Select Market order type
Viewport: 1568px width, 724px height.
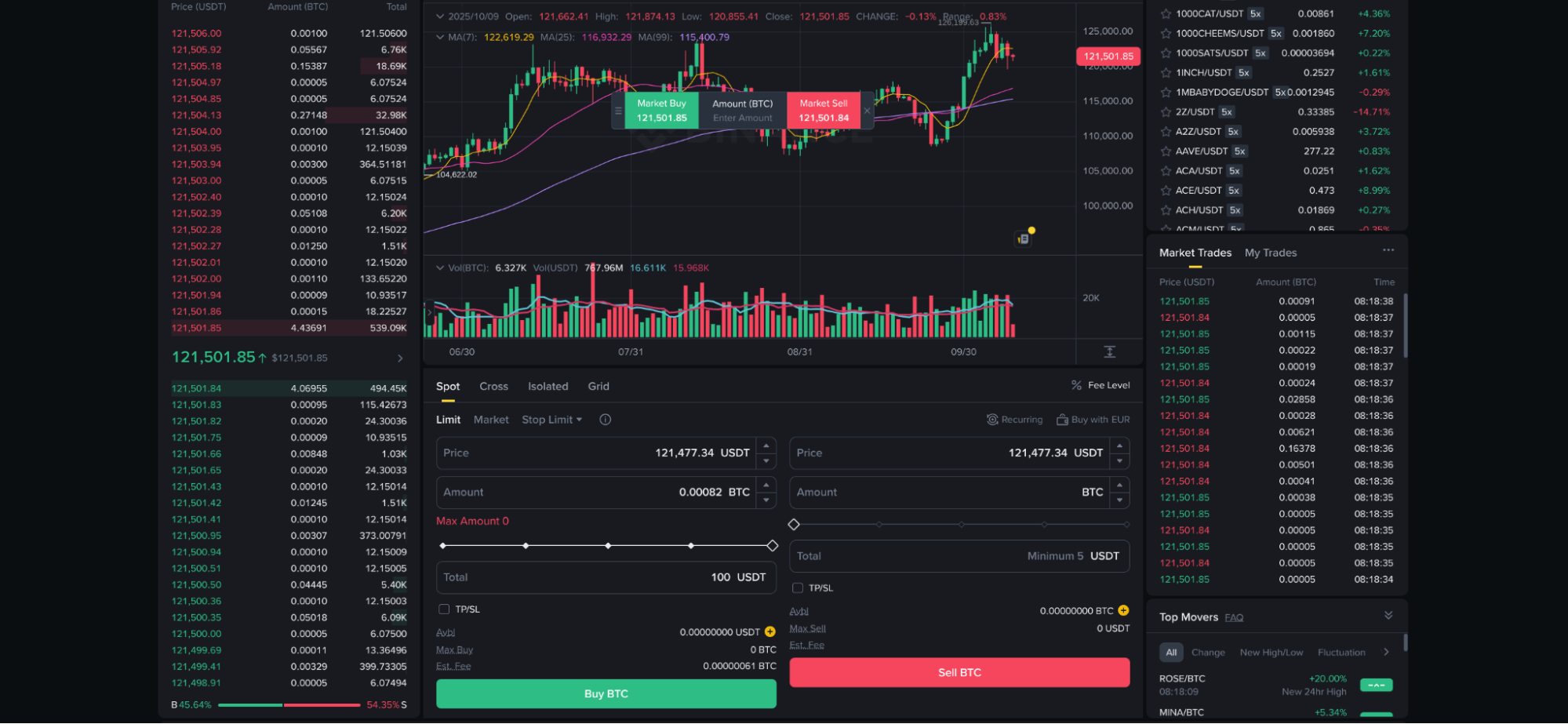tap(491, 420)
